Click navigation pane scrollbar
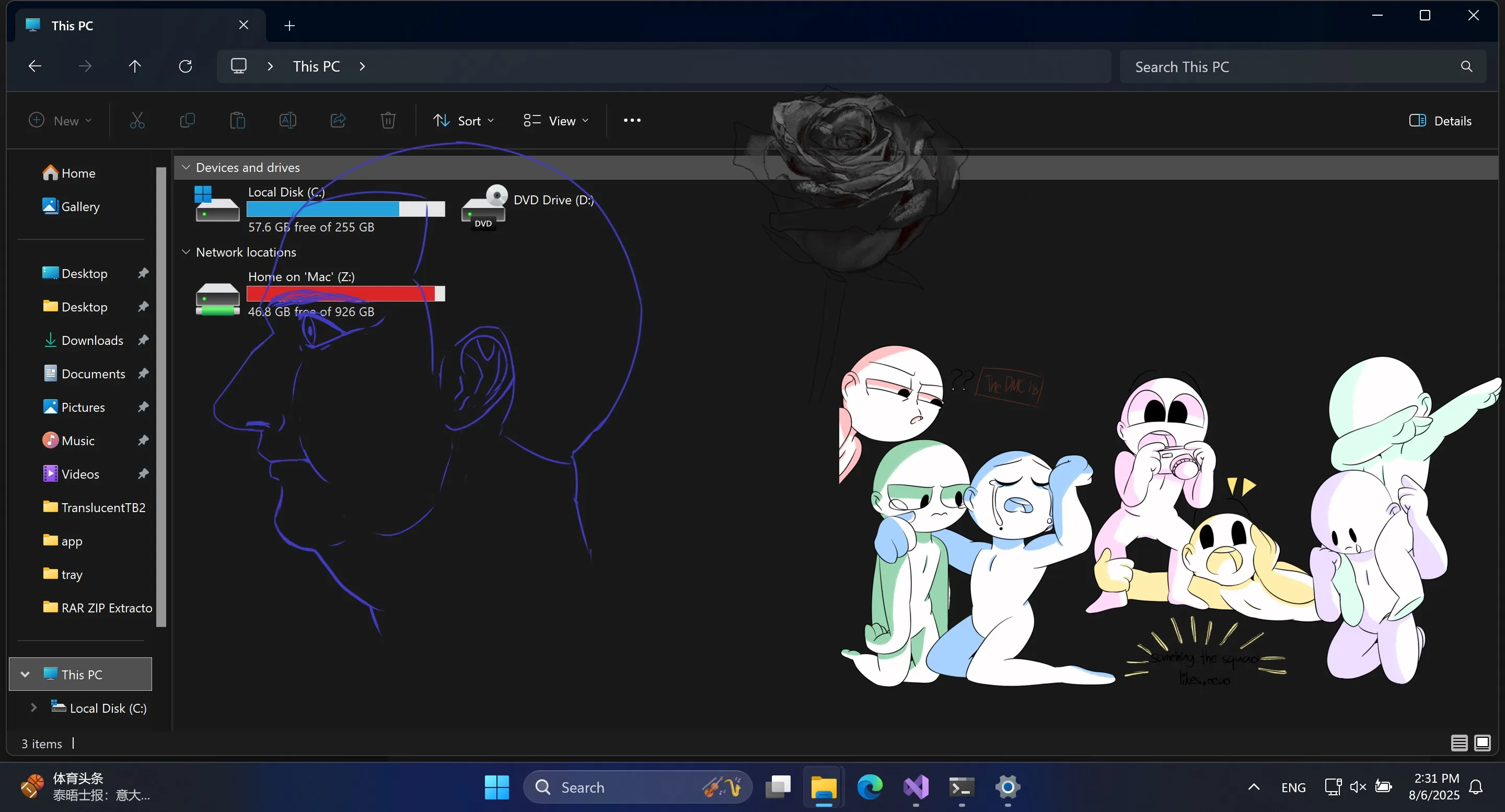 coord(161,397)
